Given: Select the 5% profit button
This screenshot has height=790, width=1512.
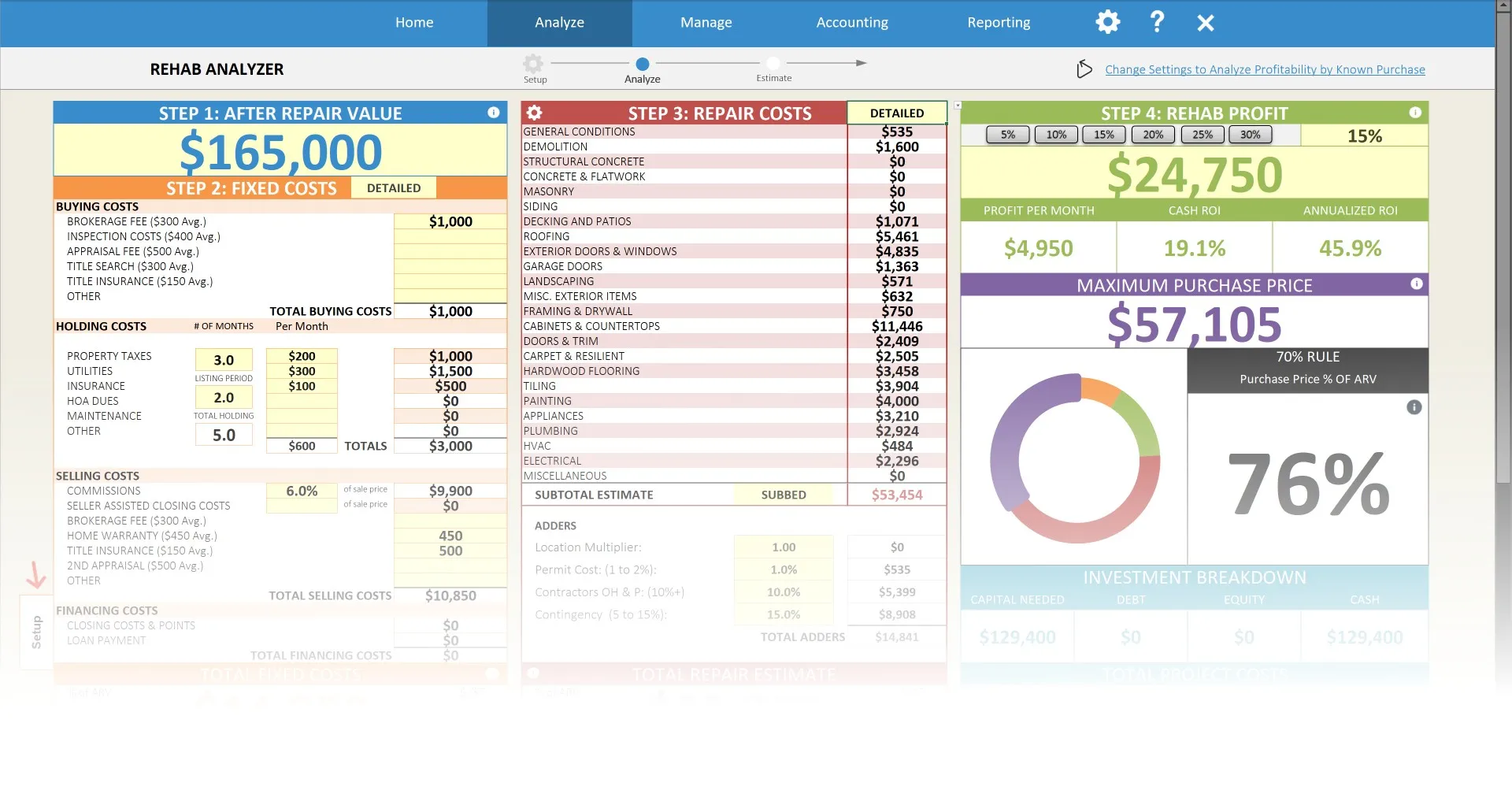Looking at the screenshot, I should (x=1008, y=135).
